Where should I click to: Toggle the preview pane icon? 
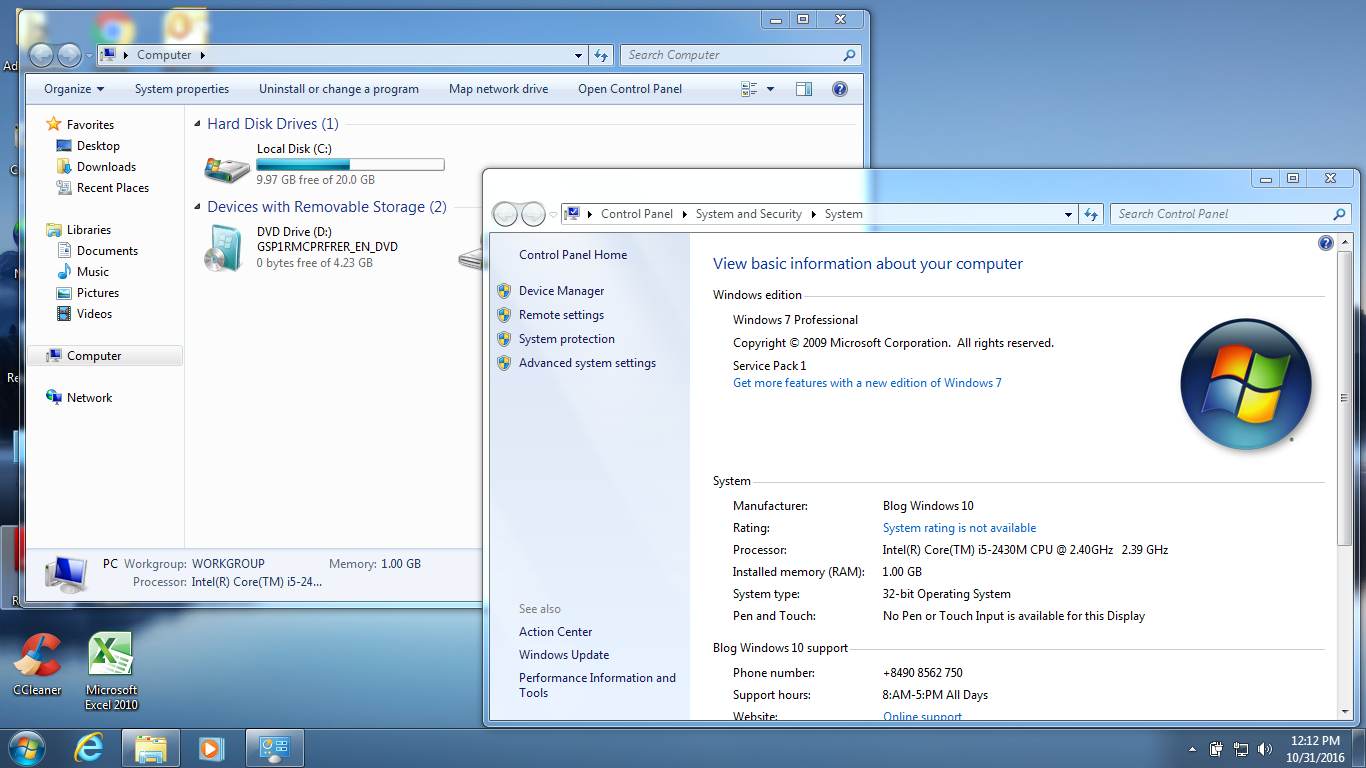pyautogui.click(x=804, y=89)
